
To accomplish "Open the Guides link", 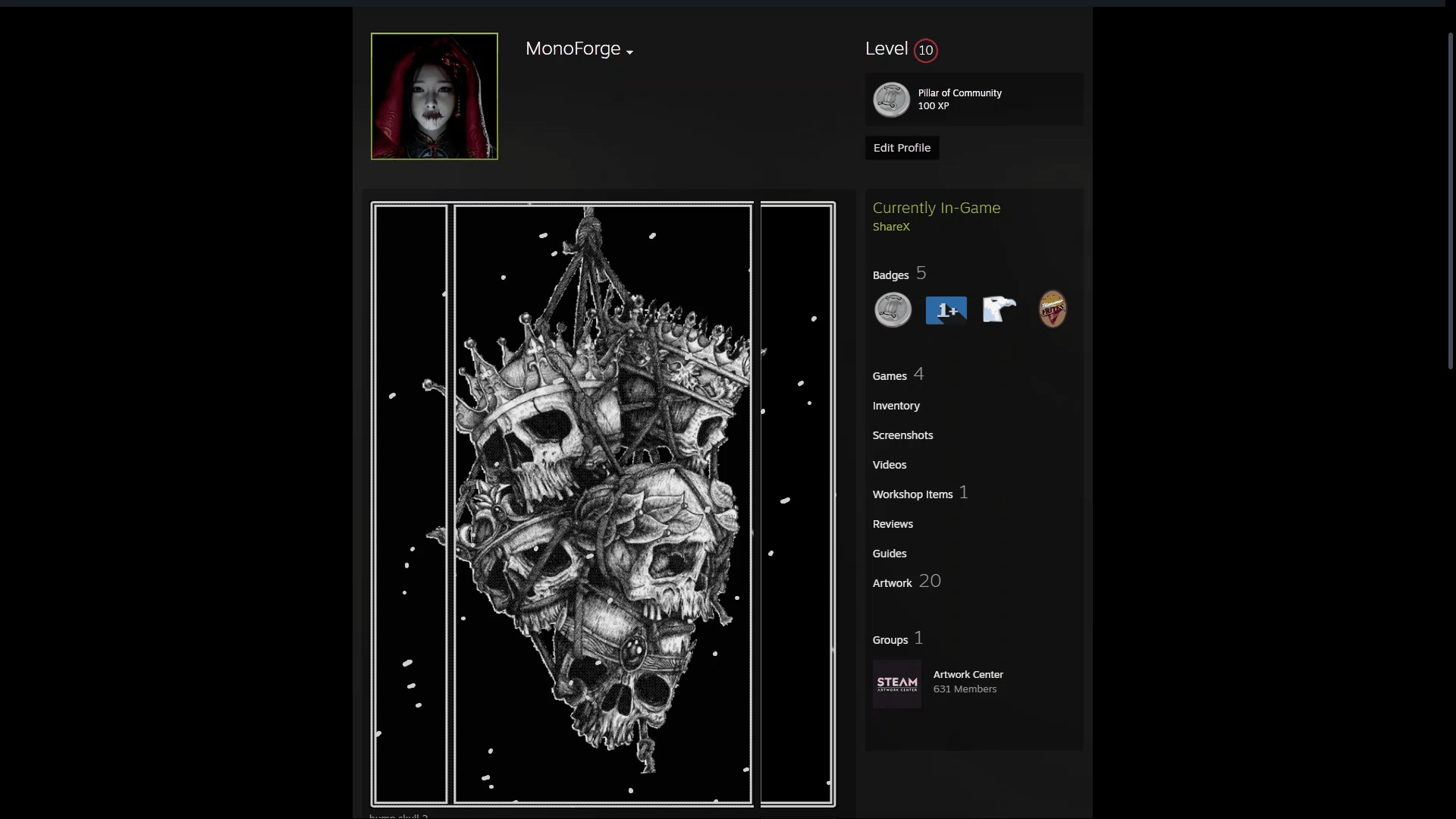I will pyautogui.click(x=889, y=554).
